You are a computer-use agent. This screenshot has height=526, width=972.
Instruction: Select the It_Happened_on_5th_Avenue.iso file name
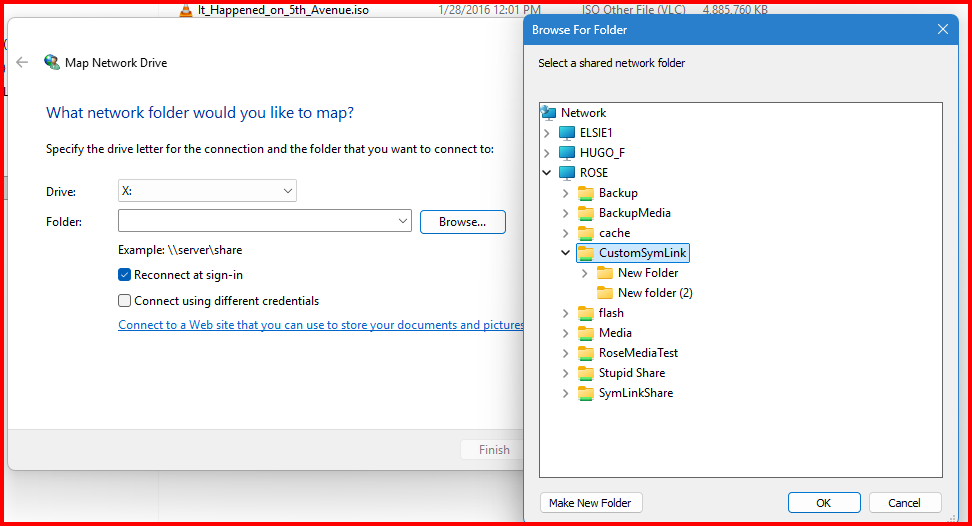point(283,10)
